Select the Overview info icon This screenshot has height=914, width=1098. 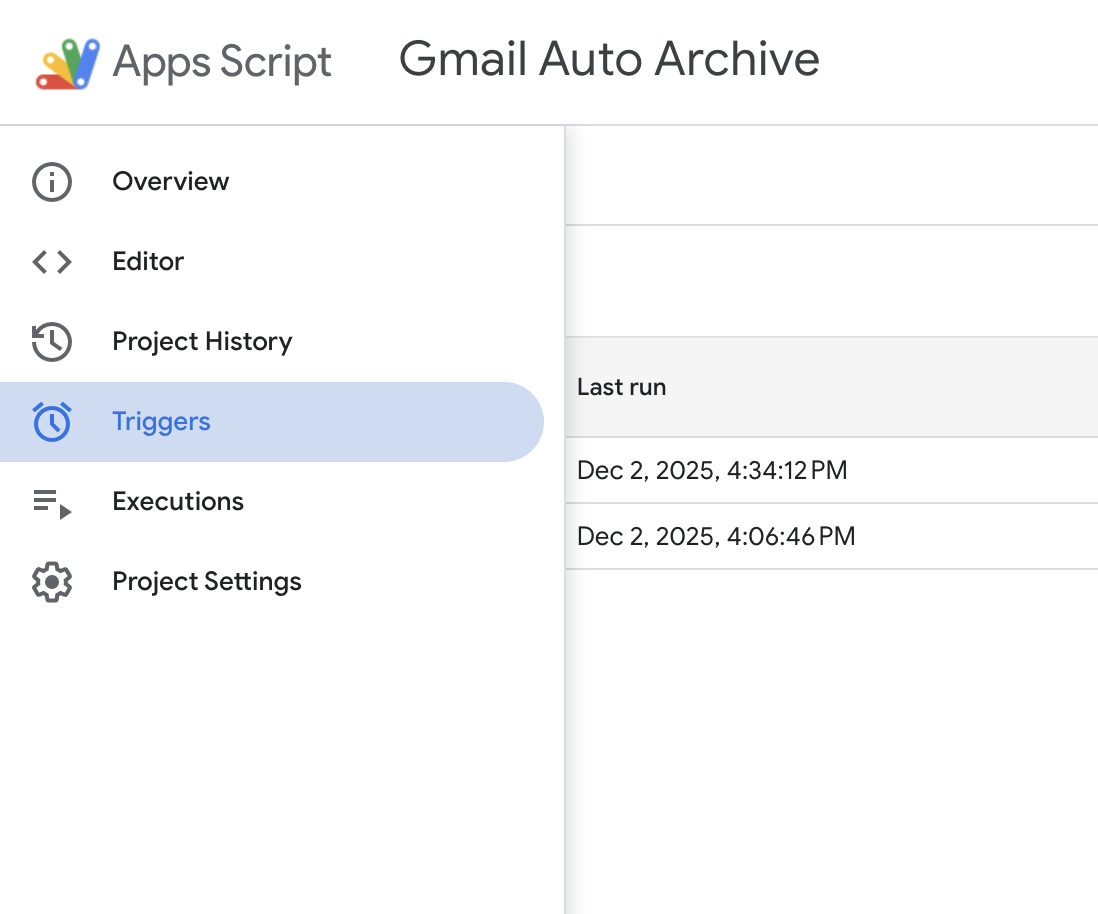coord(51,181)
